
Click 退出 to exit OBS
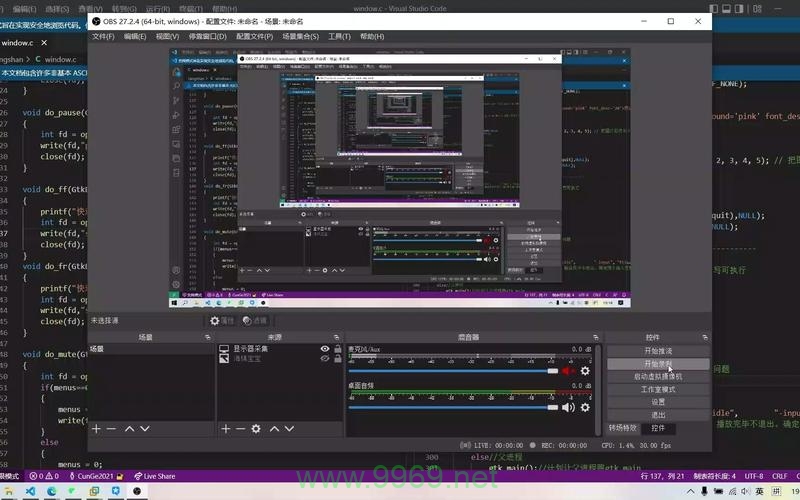[x=658, y=415]
